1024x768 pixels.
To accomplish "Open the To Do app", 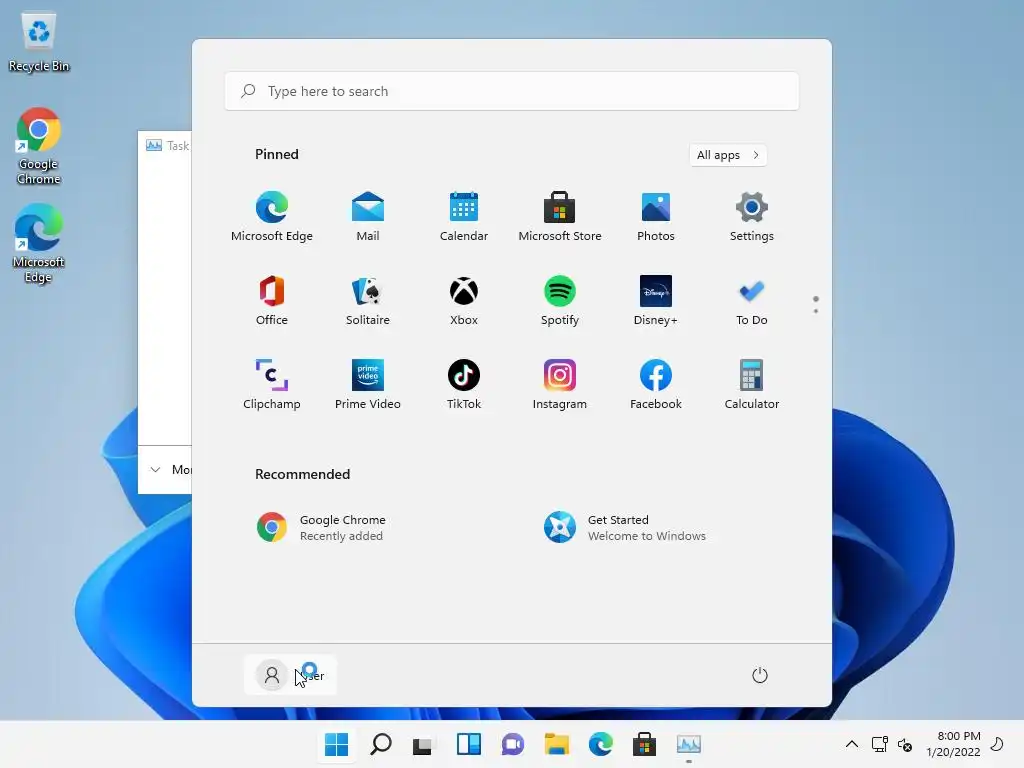I will tap(752, 301).
